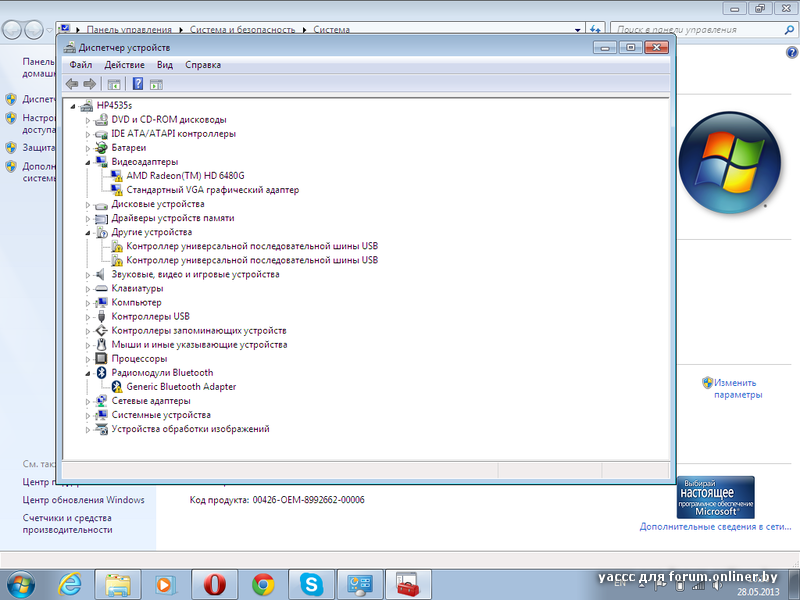This screenshot has height=600, width=800.
Task: Click the blue question-mark Help toolbar icon
Action: pos(138,84)
